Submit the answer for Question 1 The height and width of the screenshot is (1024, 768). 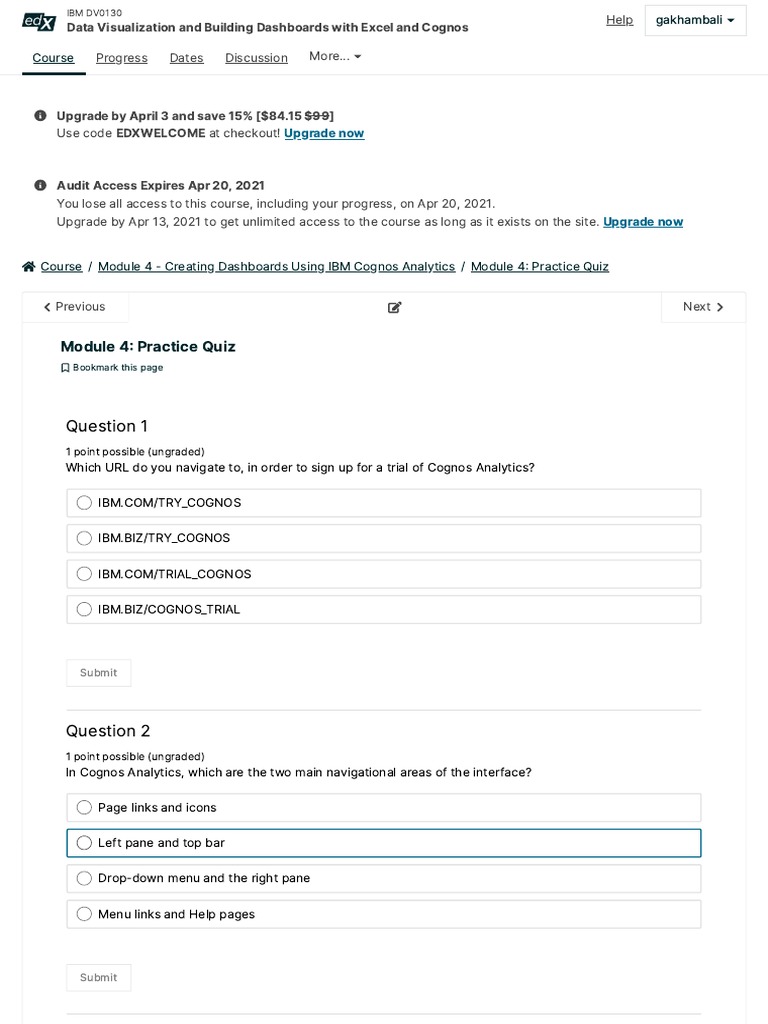(98, 673)
